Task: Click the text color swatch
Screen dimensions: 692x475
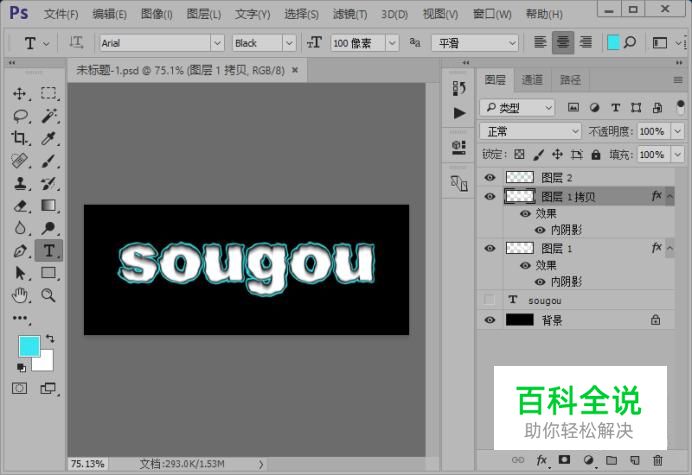Action: 613,43
